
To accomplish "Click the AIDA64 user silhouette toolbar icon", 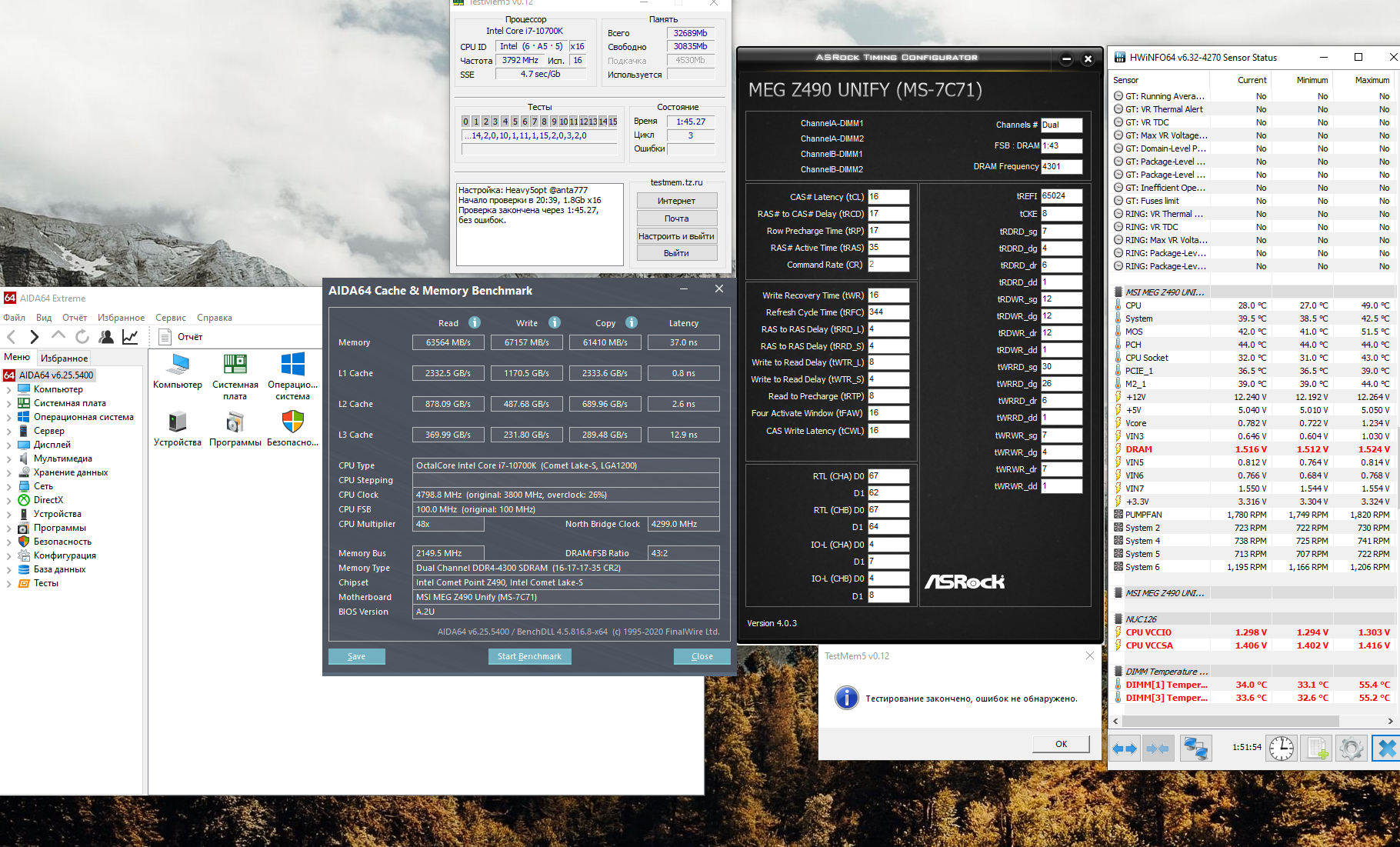I will tap(106, 337).
